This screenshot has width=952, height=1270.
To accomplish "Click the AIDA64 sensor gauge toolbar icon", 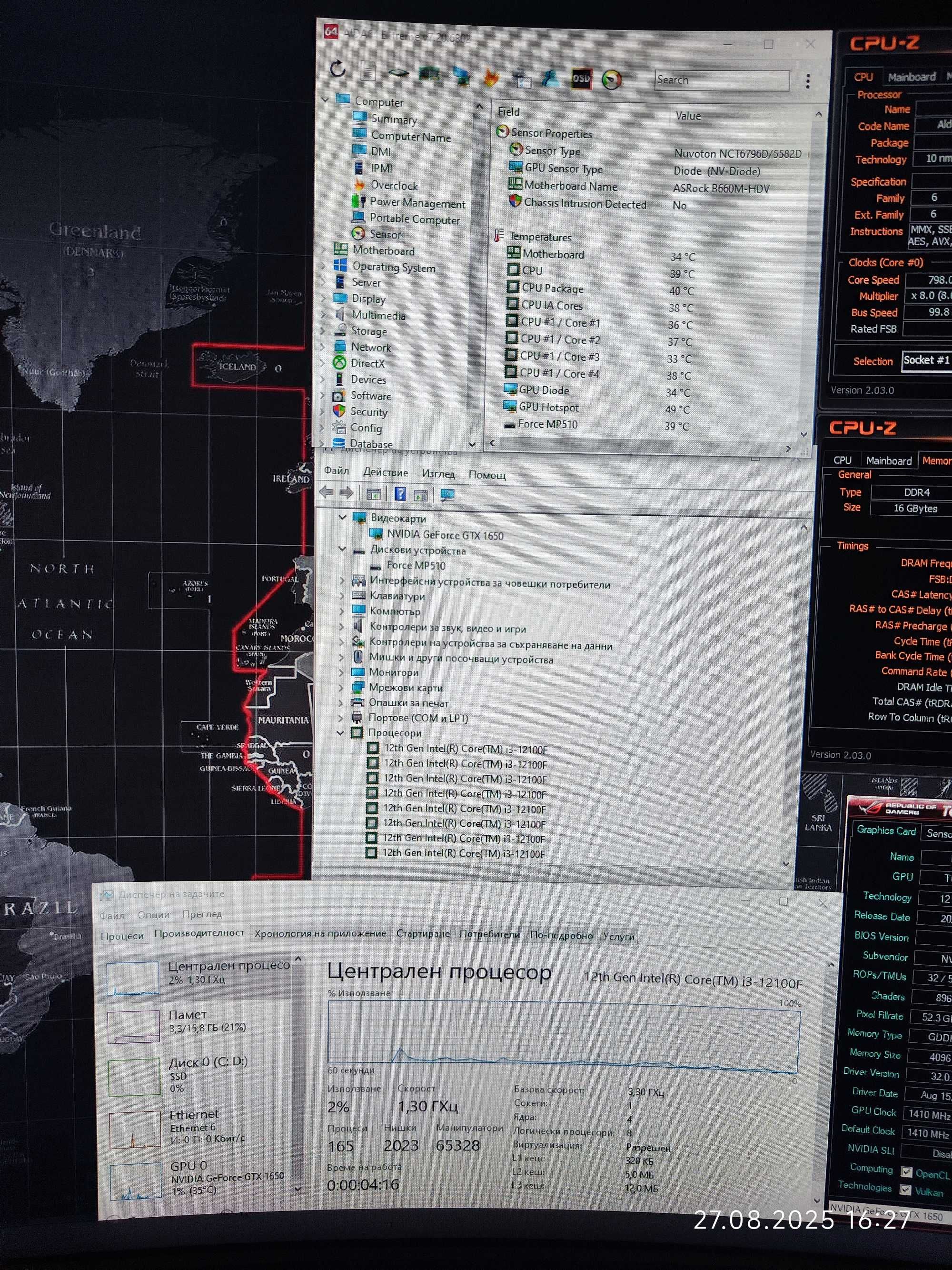I will click(611, 79).
